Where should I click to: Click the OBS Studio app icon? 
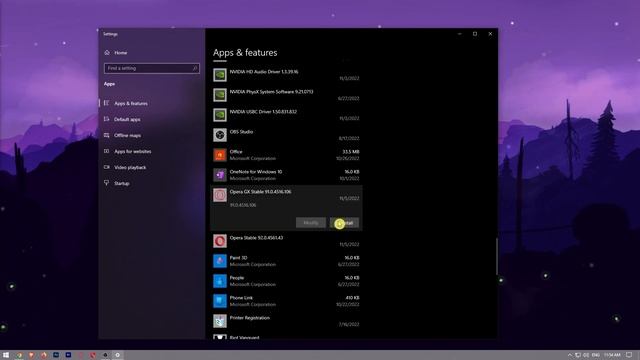tap(220, 135)
